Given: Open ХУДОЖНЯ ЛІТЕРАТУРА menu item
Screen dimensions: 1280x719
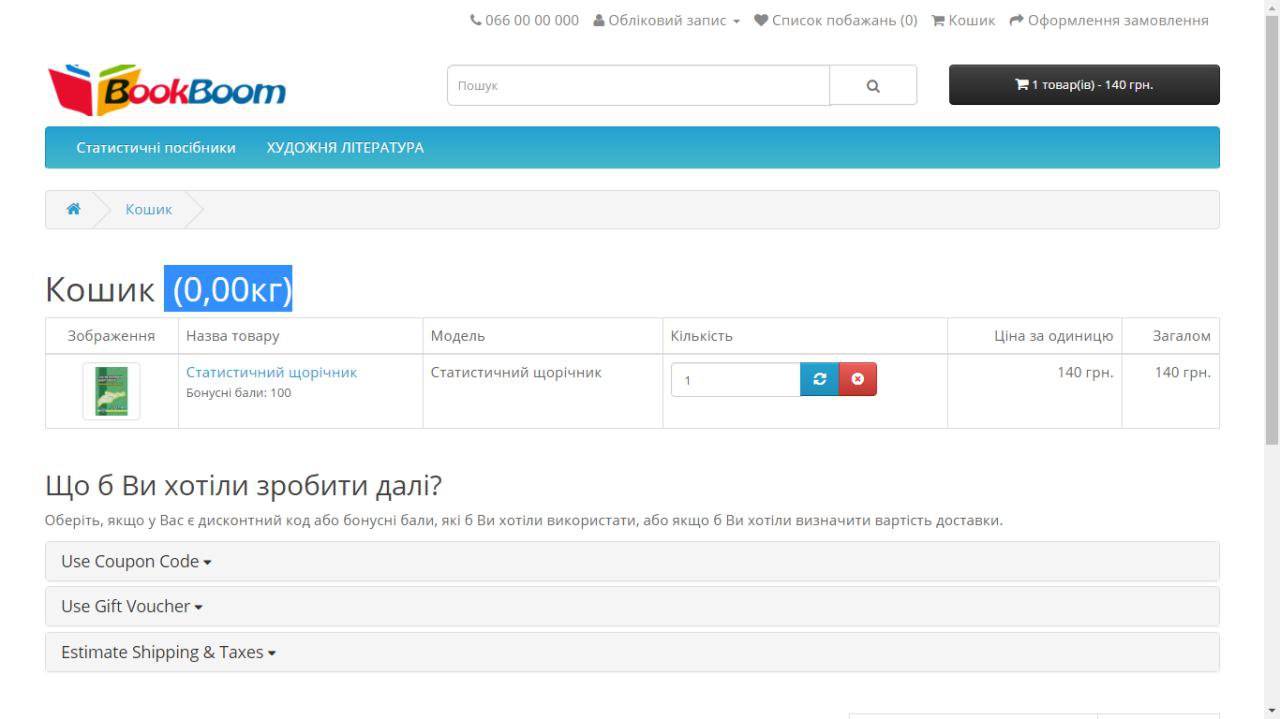Looking at the screenshot, I should (345, 147).
